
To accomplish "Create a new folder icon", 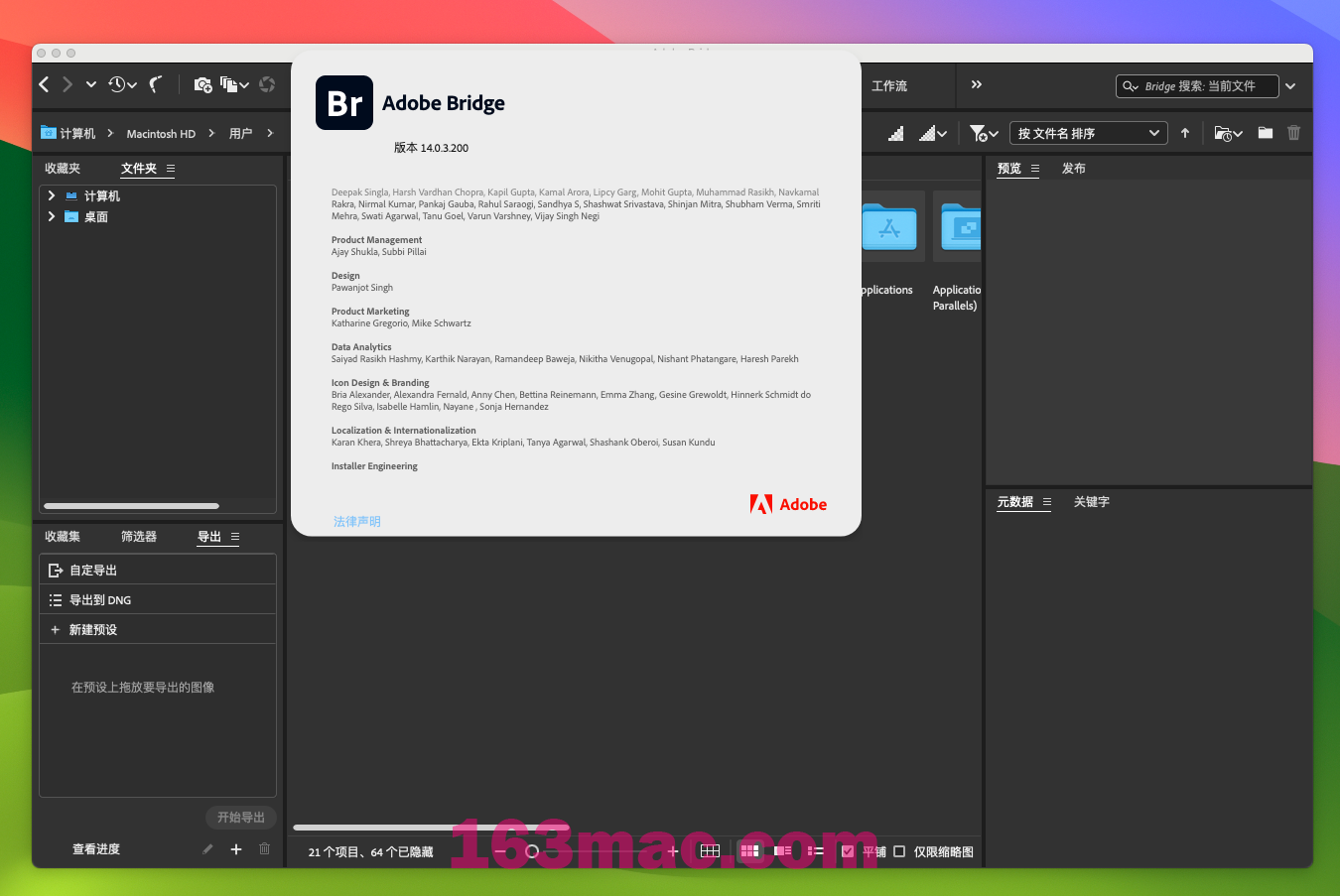I will [x=1266, y=133].
